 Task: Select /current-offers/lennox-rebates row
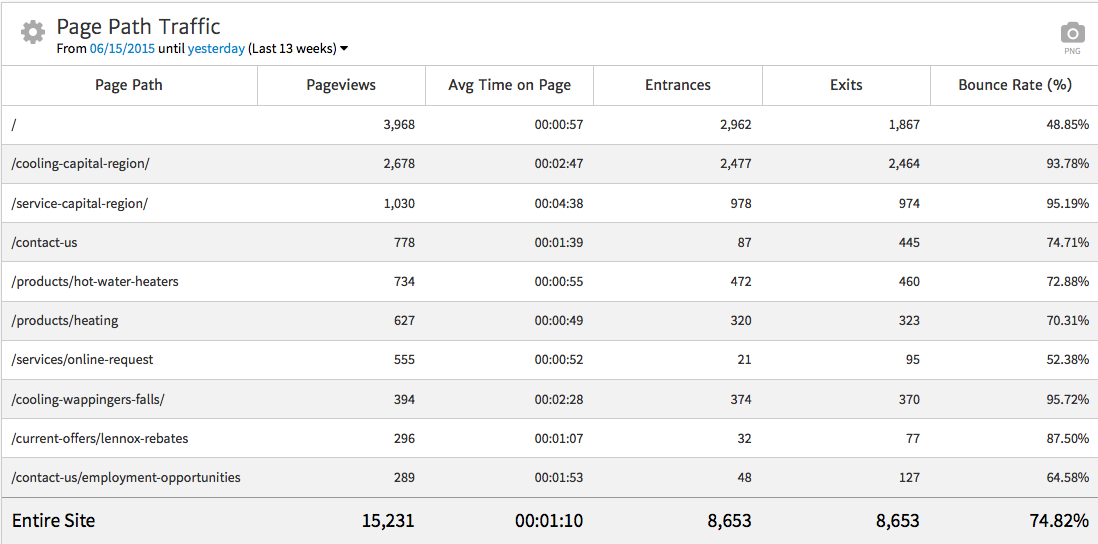pos(100,438)
